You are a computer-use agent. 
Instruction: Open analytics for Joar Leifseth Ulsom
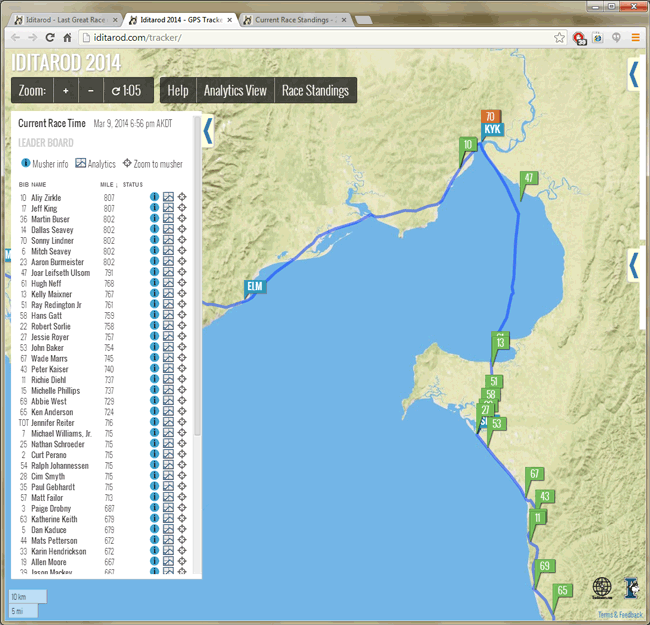tap(168, 272)
